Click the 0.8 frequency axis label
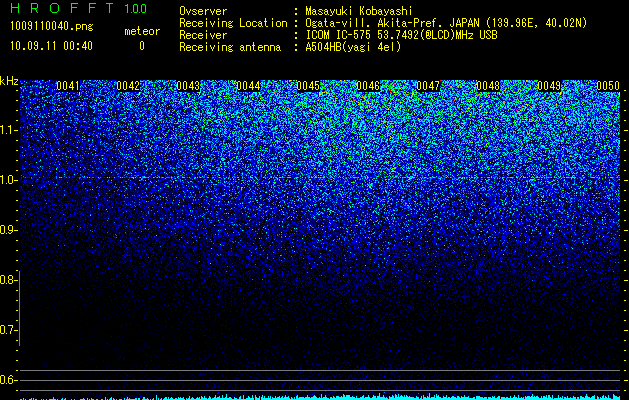 (x=8, y=280)
